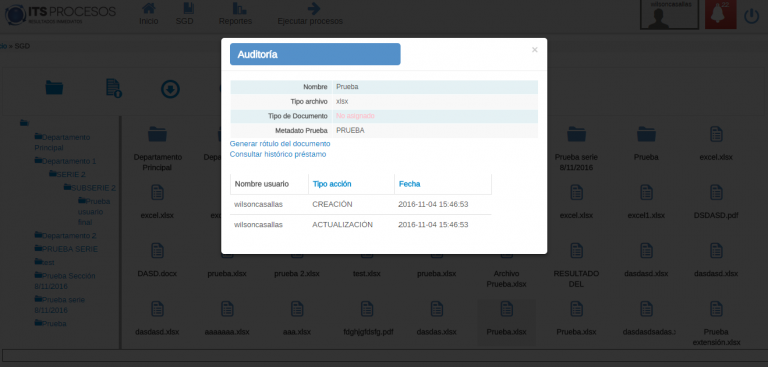Click the Ejecutar procesos arrow icon
768x367 pixels.
click(313, 8)
